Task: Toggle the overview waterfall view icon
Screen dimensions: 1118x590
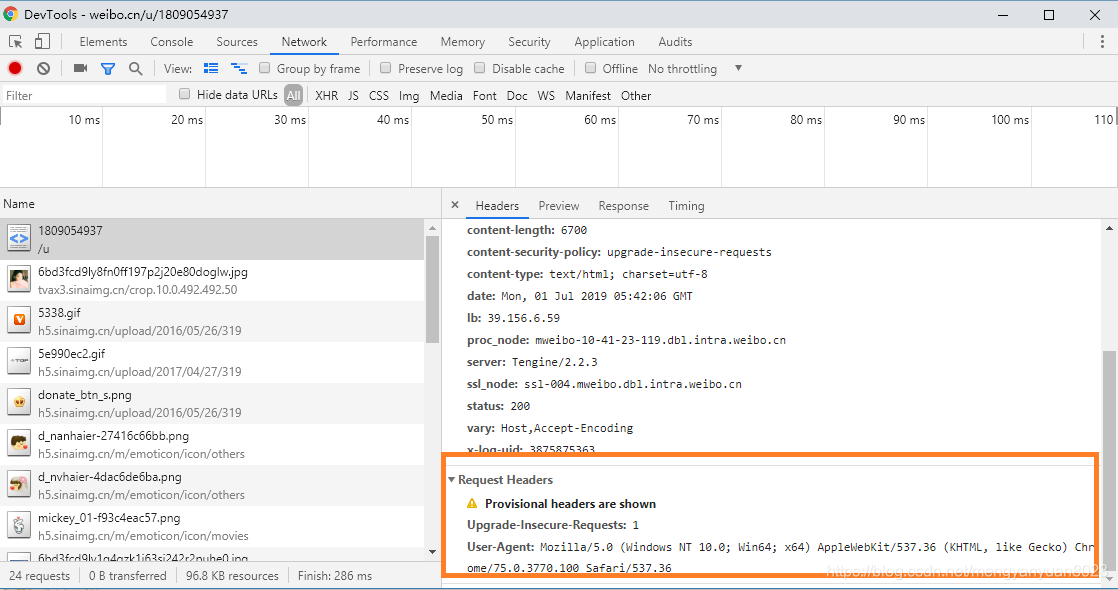Action: point(239,68)
